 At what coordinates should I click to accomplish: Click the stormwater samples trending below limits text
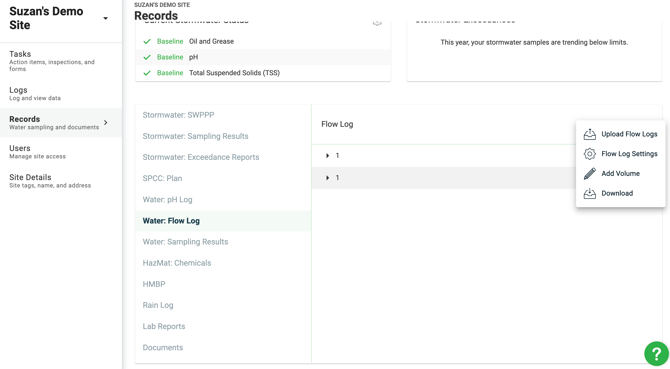point(534,42)
